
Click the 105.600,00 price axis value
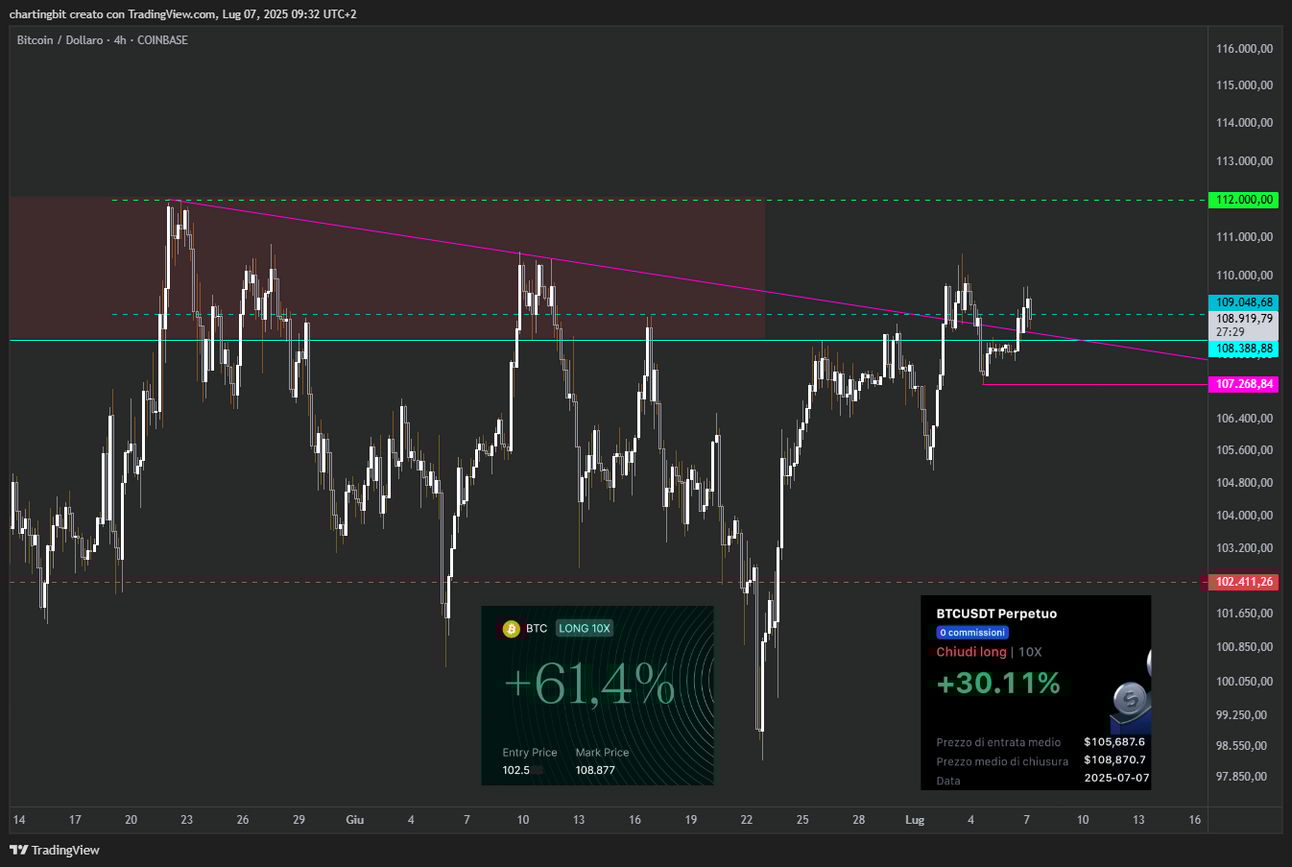(x=1244, y=450)
